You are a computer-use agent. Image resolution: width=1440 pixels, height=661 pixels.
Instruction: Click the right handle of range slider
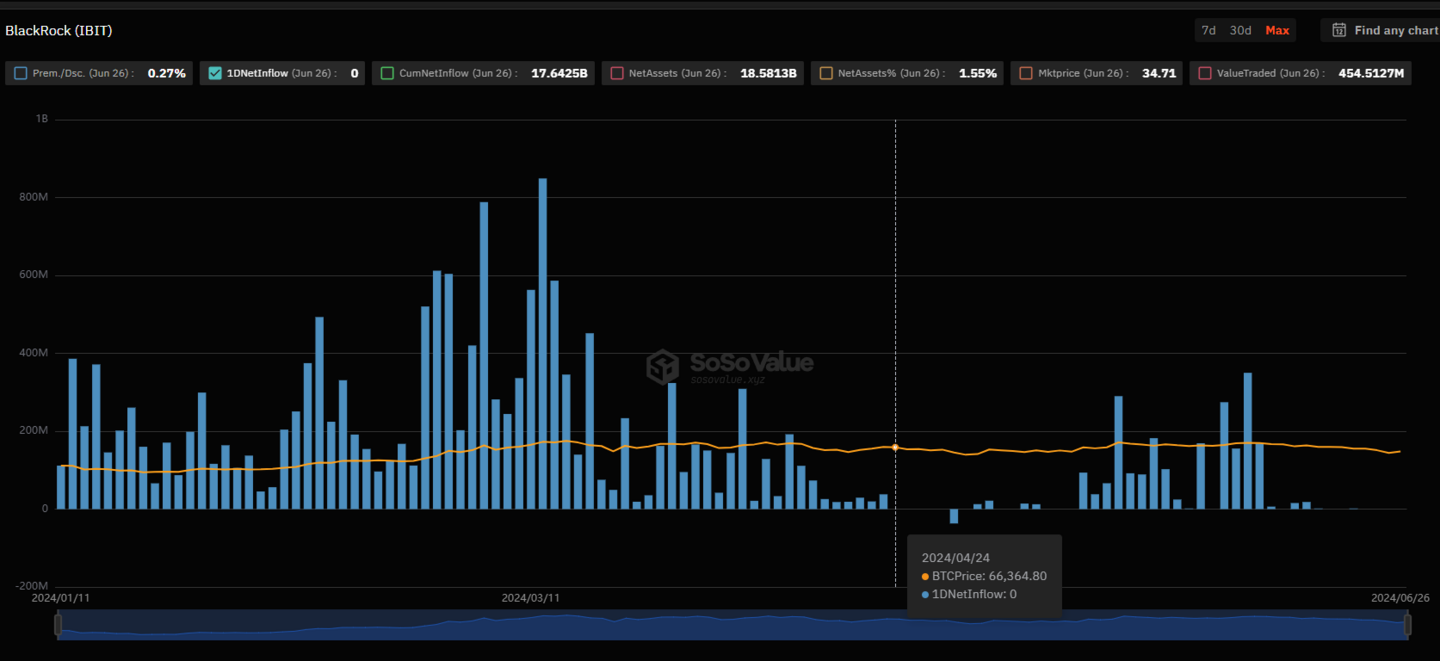(x=1407, y=625)
